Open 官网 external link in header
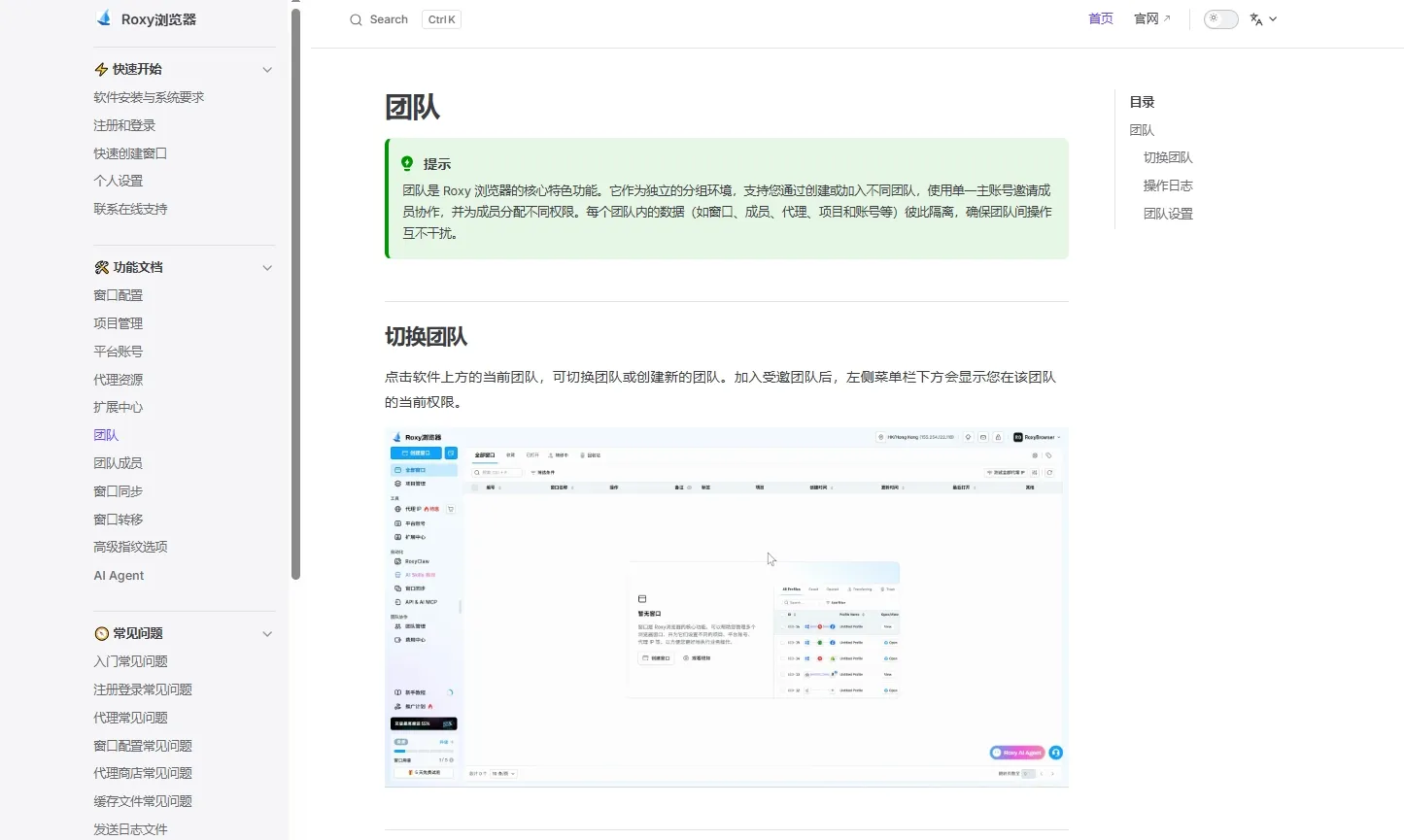 (x=1152, y=19)
